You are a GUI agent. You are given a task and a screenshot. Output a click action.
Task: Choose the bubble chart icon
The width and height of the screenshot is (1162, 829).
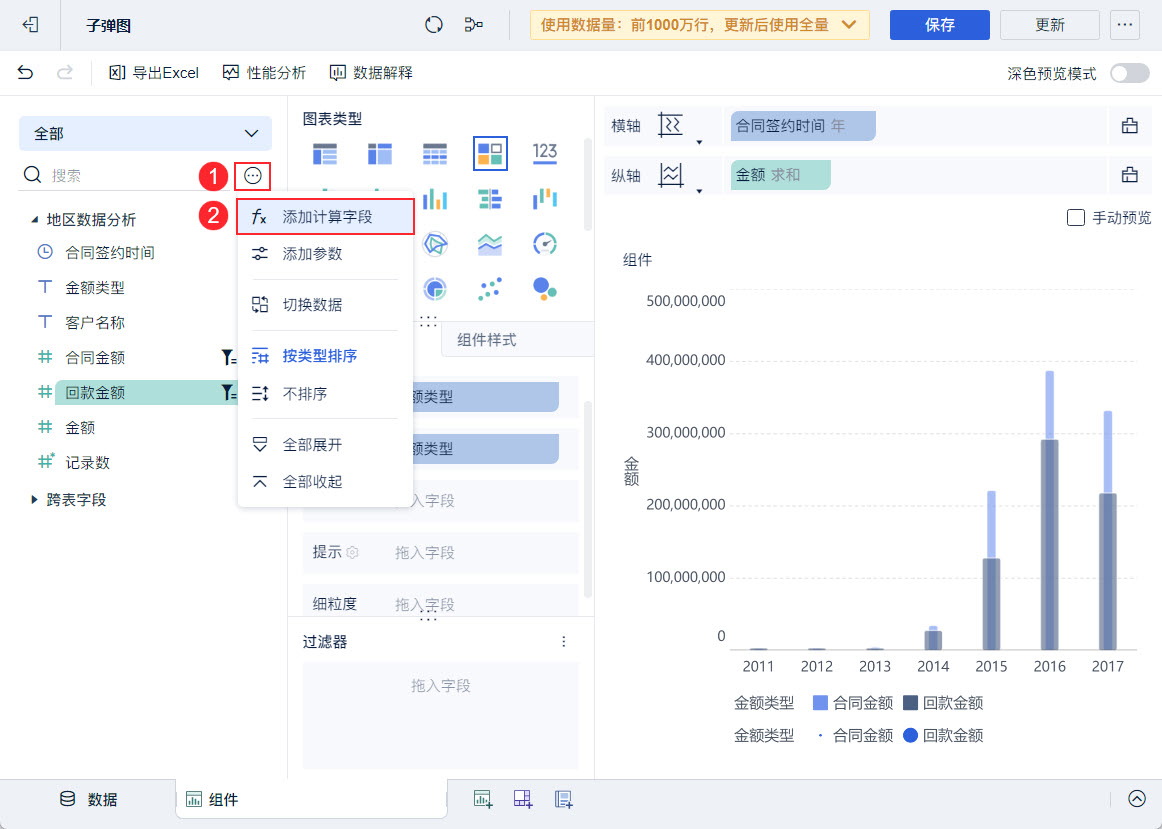tap(545, 288)
